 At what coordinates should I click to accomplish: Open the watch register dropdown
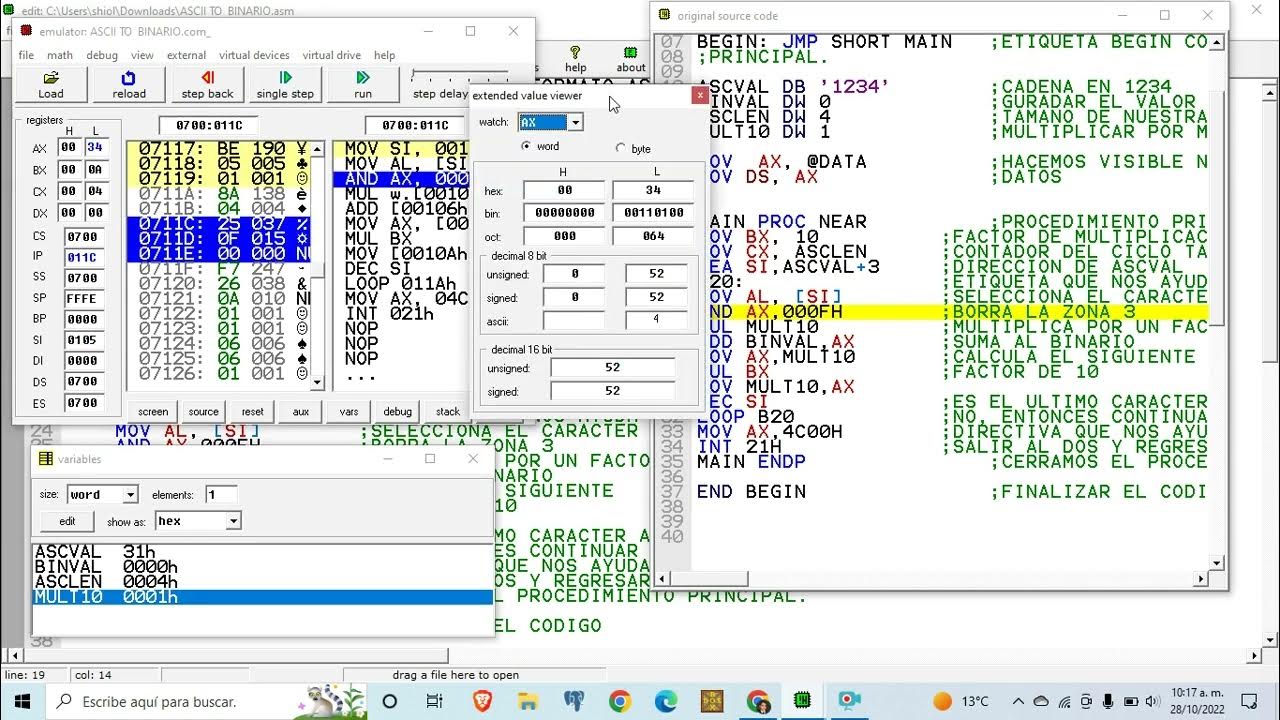pyautogui.click(x=575, y=122)
